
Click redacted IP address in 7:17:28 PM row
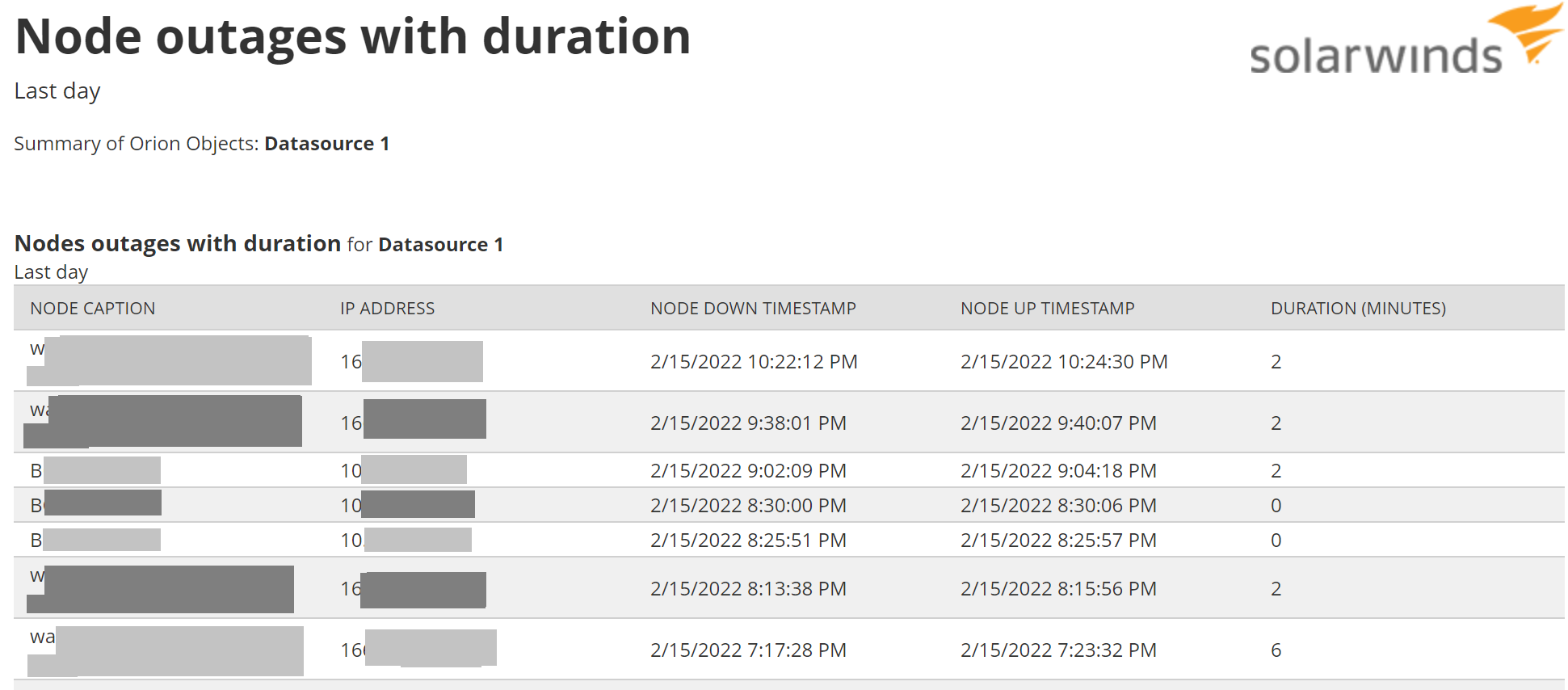coord(418,649)
